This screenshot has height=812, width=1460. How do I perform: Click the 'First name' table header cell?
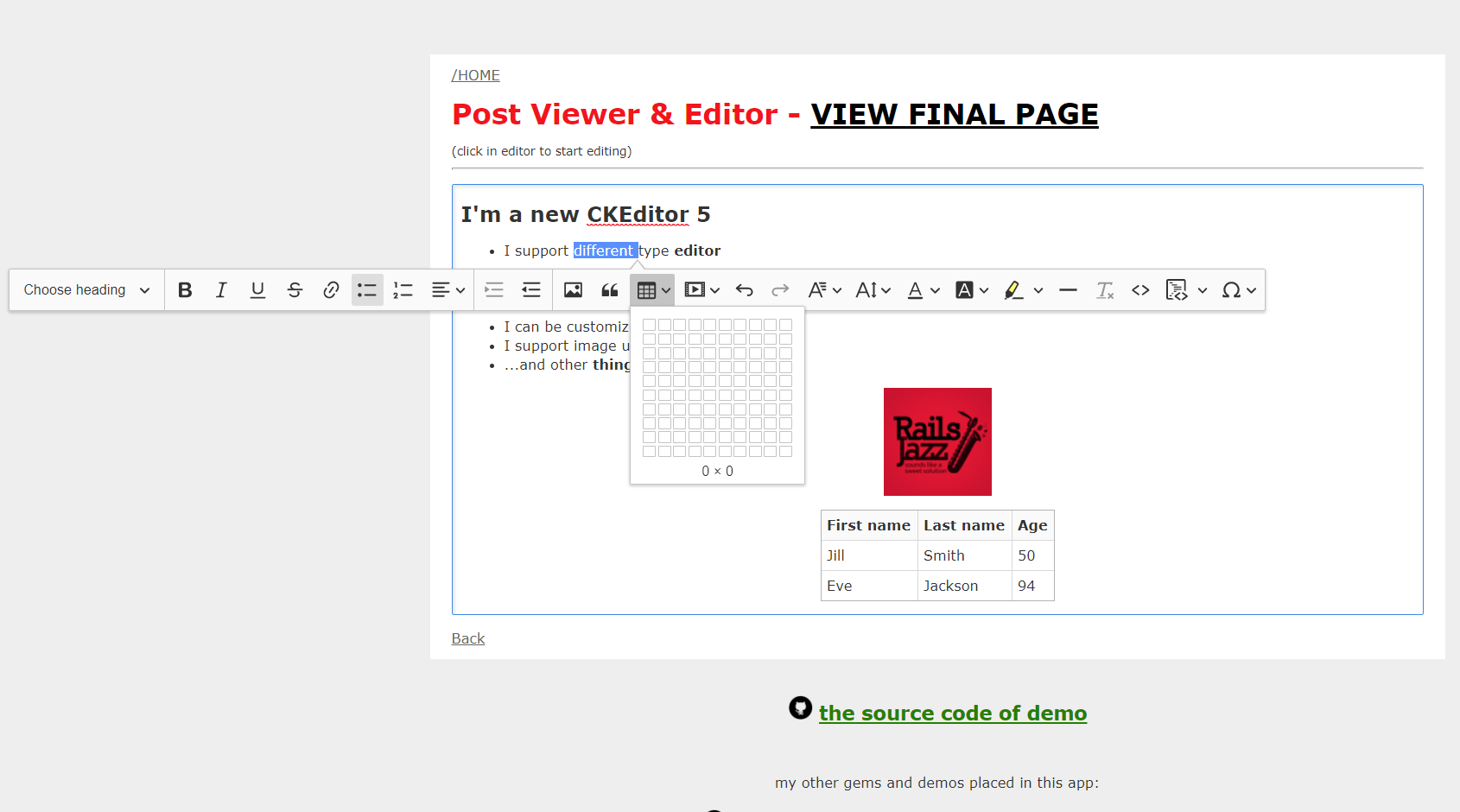click(x=869, y=525)
